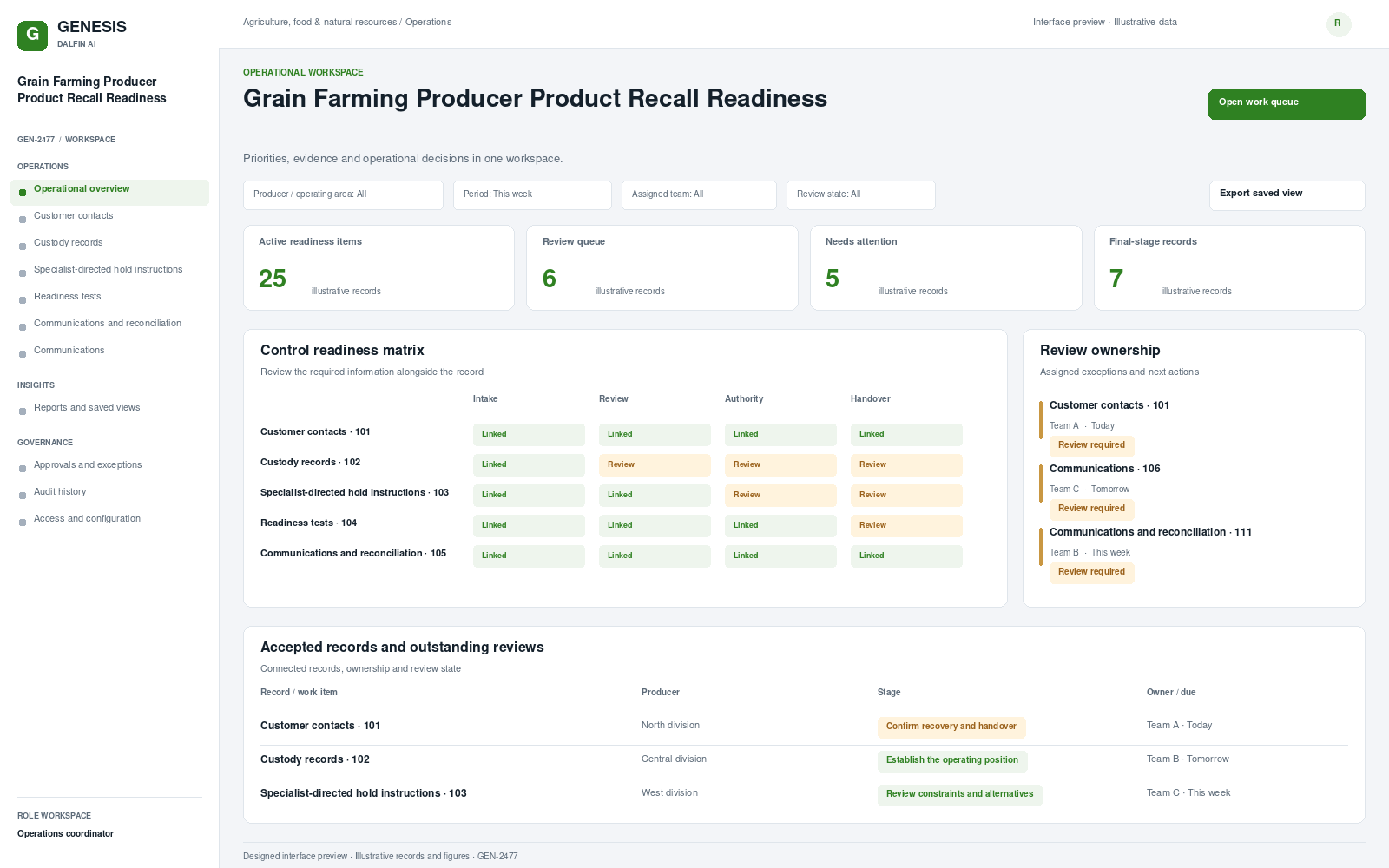
Task: Click Custody records 102 Review status under Review column
Action: (655, 465)
